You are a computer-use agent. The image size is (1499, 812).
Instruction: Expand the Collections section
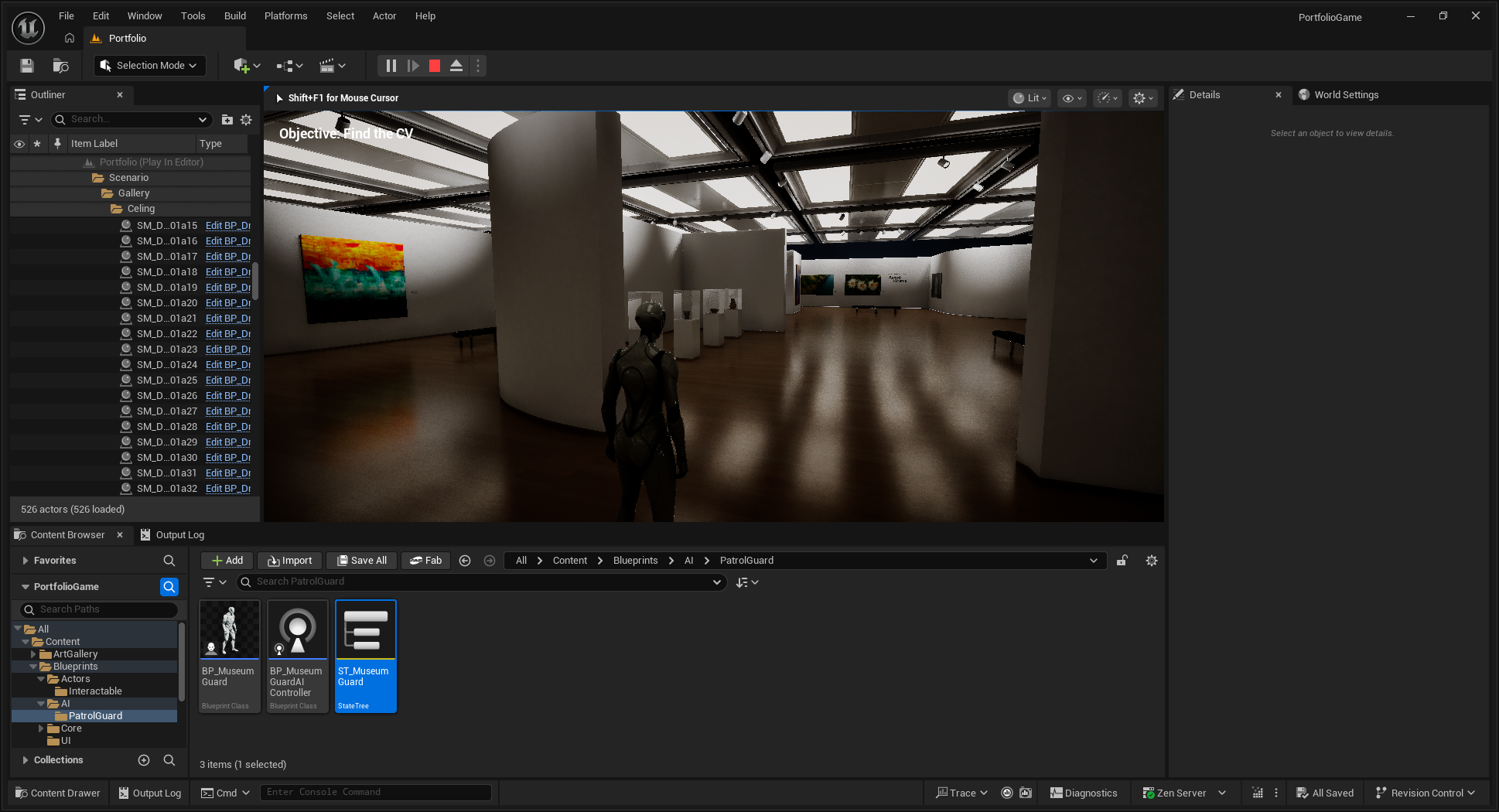point(26,760)
